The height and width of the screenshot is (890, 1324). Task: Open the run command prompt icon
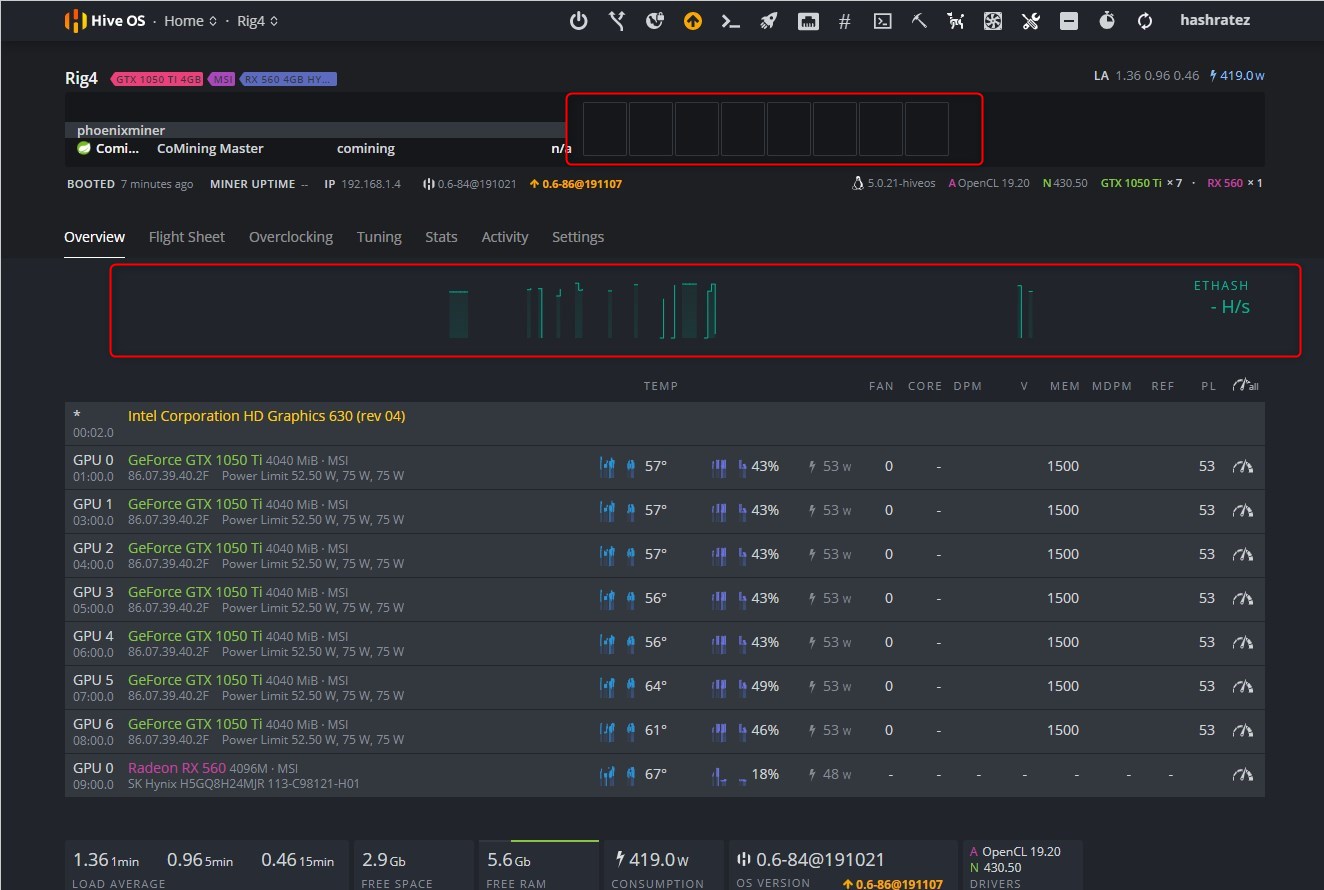pos(731,21)
